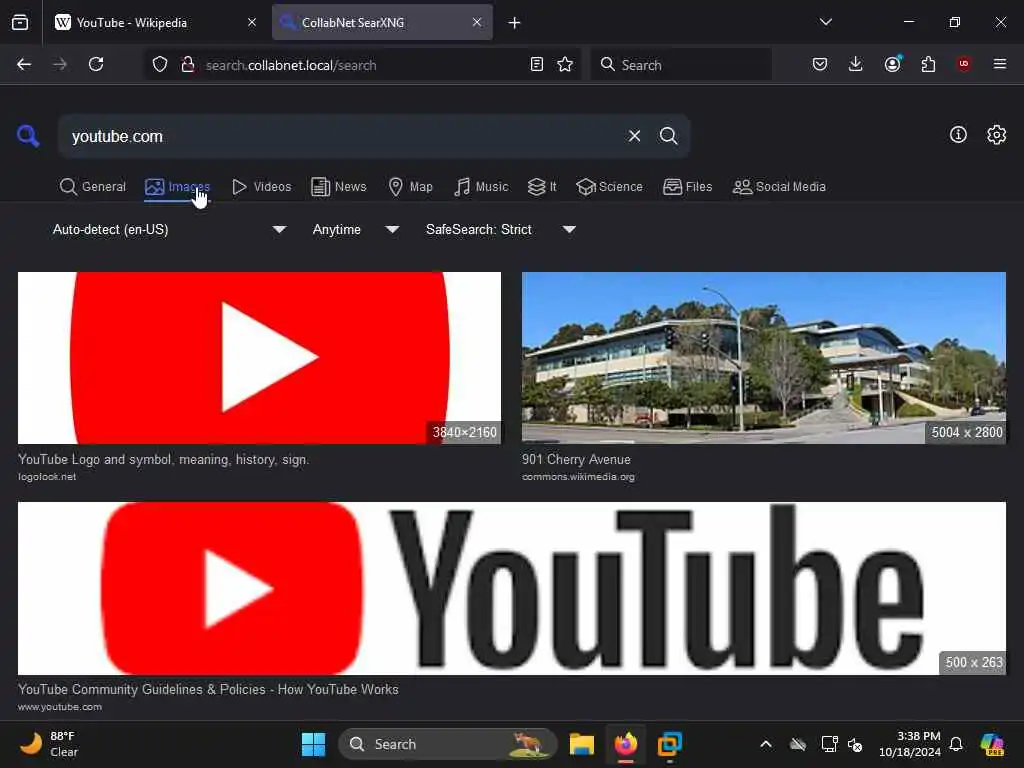Visit logolook.net source link

coord(47,477)
